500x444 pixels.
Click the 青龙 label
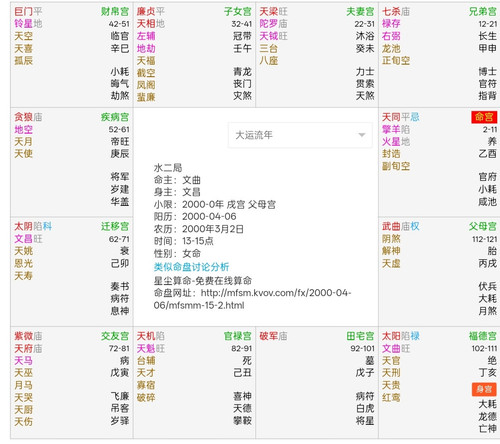pos(242,72)
